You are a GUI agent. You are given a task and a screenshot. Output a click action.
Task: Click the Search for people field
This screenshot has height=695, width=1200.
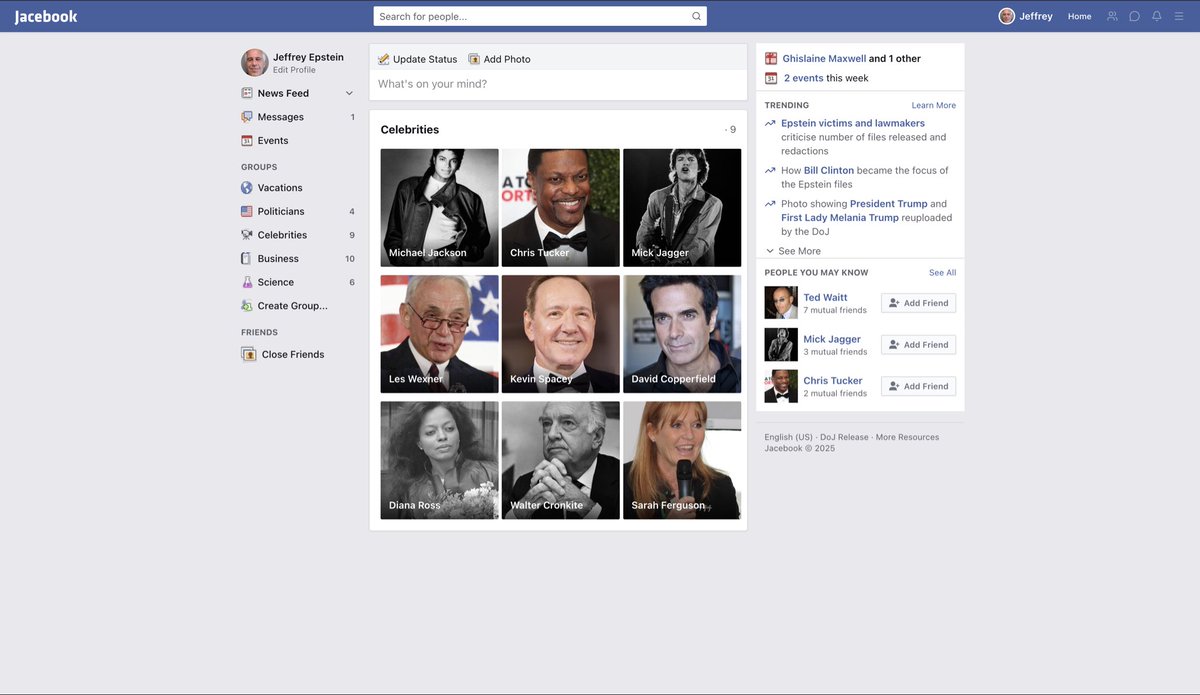tap(540, 16)
